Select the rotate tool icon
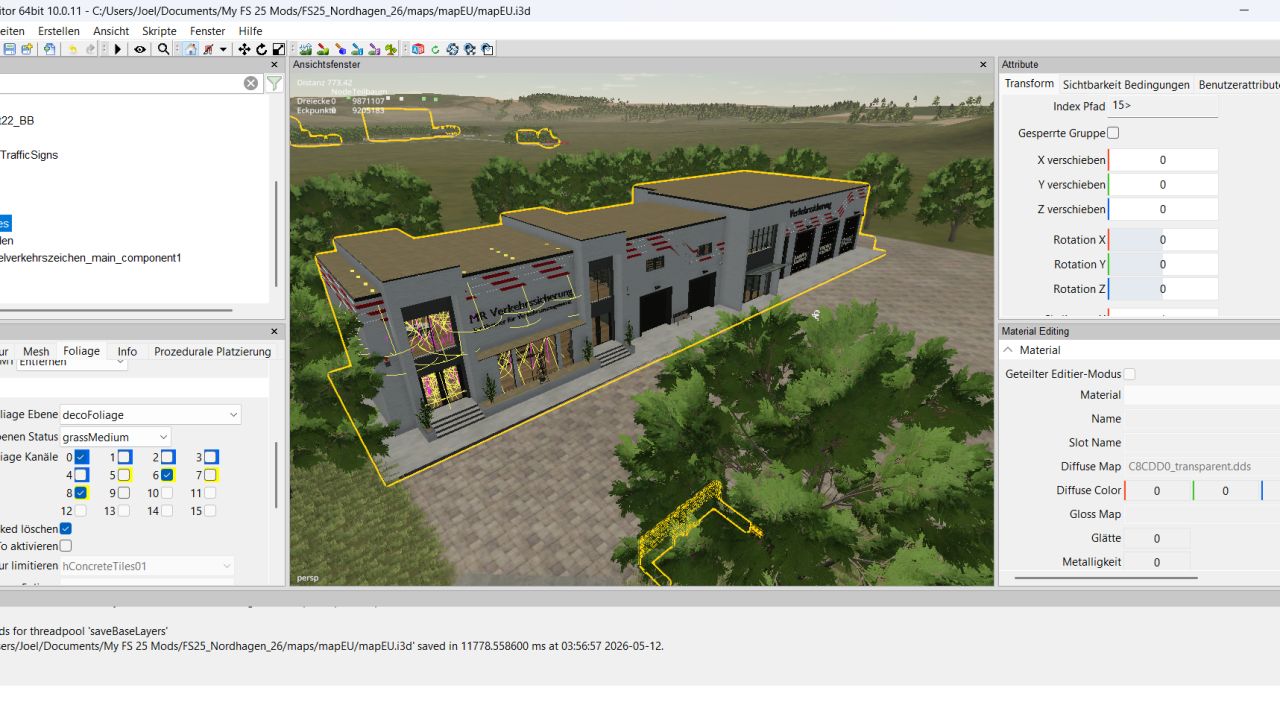 (261, 49)
